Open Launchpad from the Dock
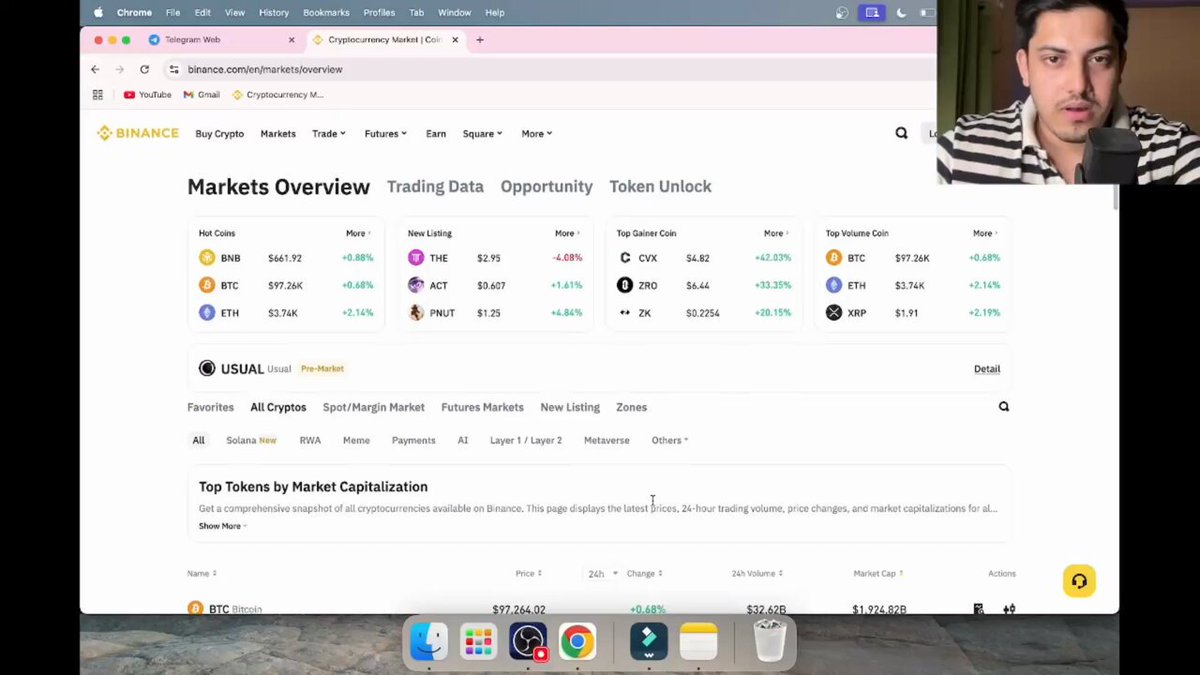 (478, 642)
